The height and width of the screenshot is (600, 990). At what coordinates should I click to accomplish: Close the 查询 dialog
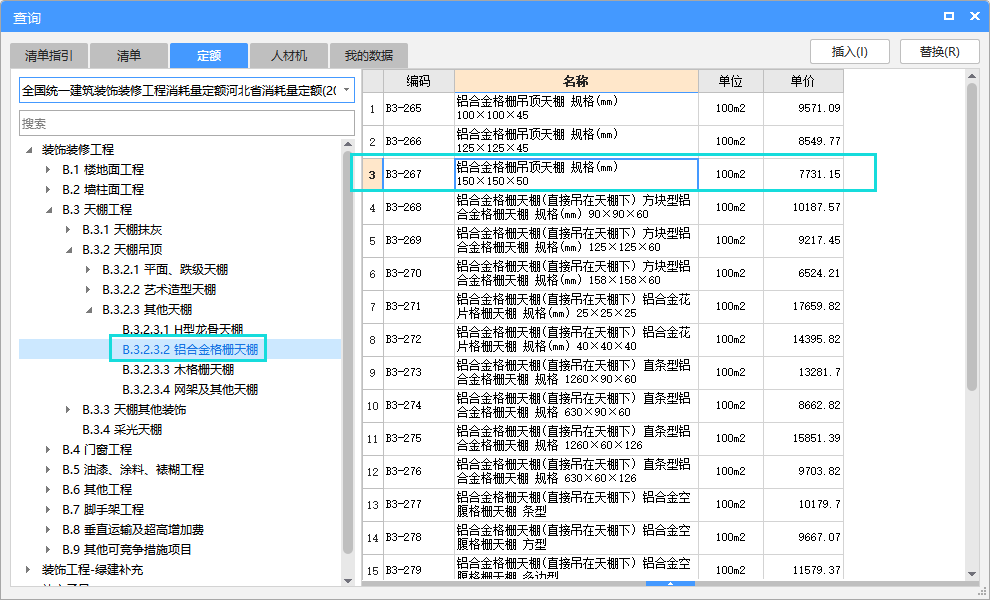pos(974,16)
